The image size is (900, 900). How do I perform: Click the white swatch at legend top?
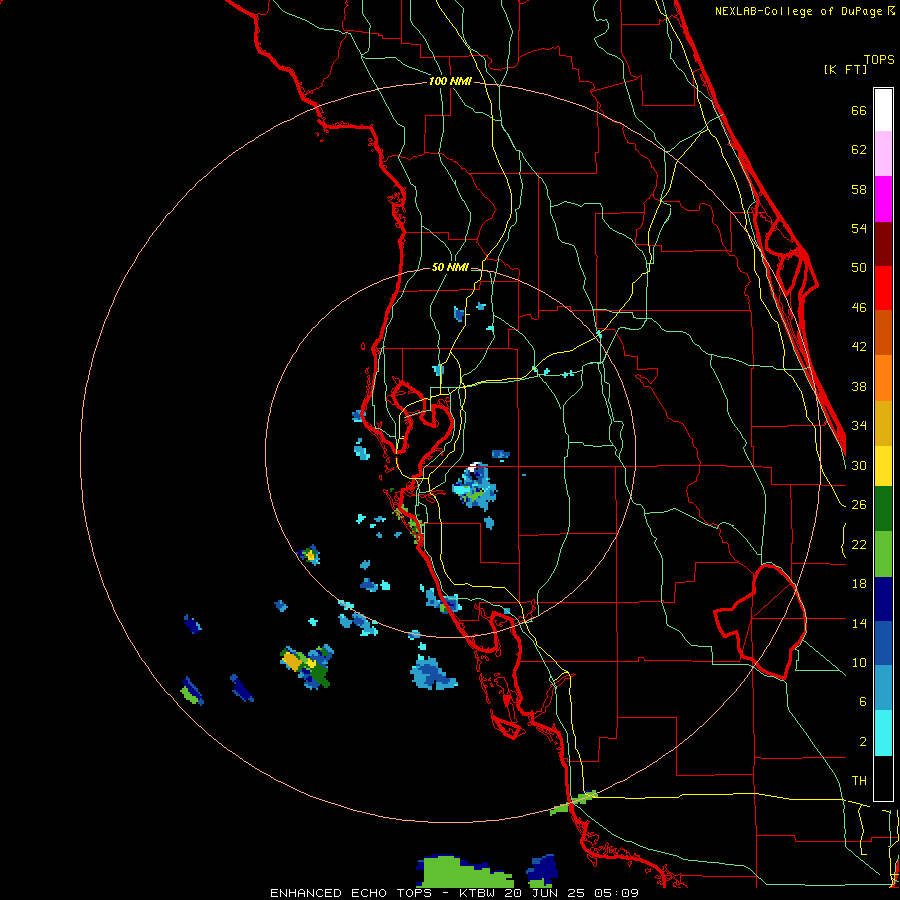click(883, 110)
